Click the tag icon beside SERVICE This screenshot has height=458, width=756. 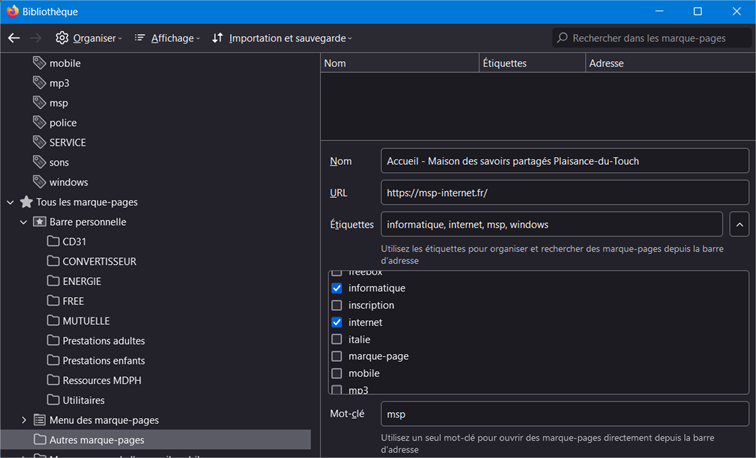tap(40, 143)
